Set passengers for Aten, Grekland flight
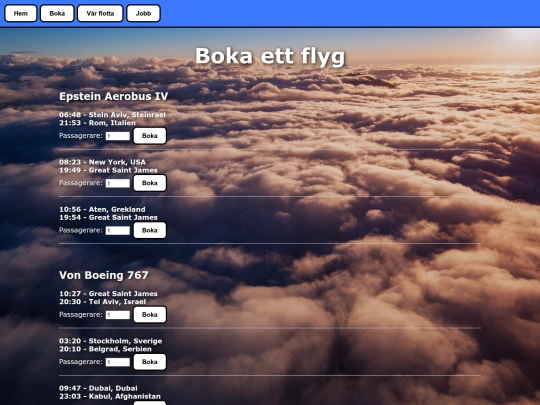540x405 pixels. coord(118,230)
